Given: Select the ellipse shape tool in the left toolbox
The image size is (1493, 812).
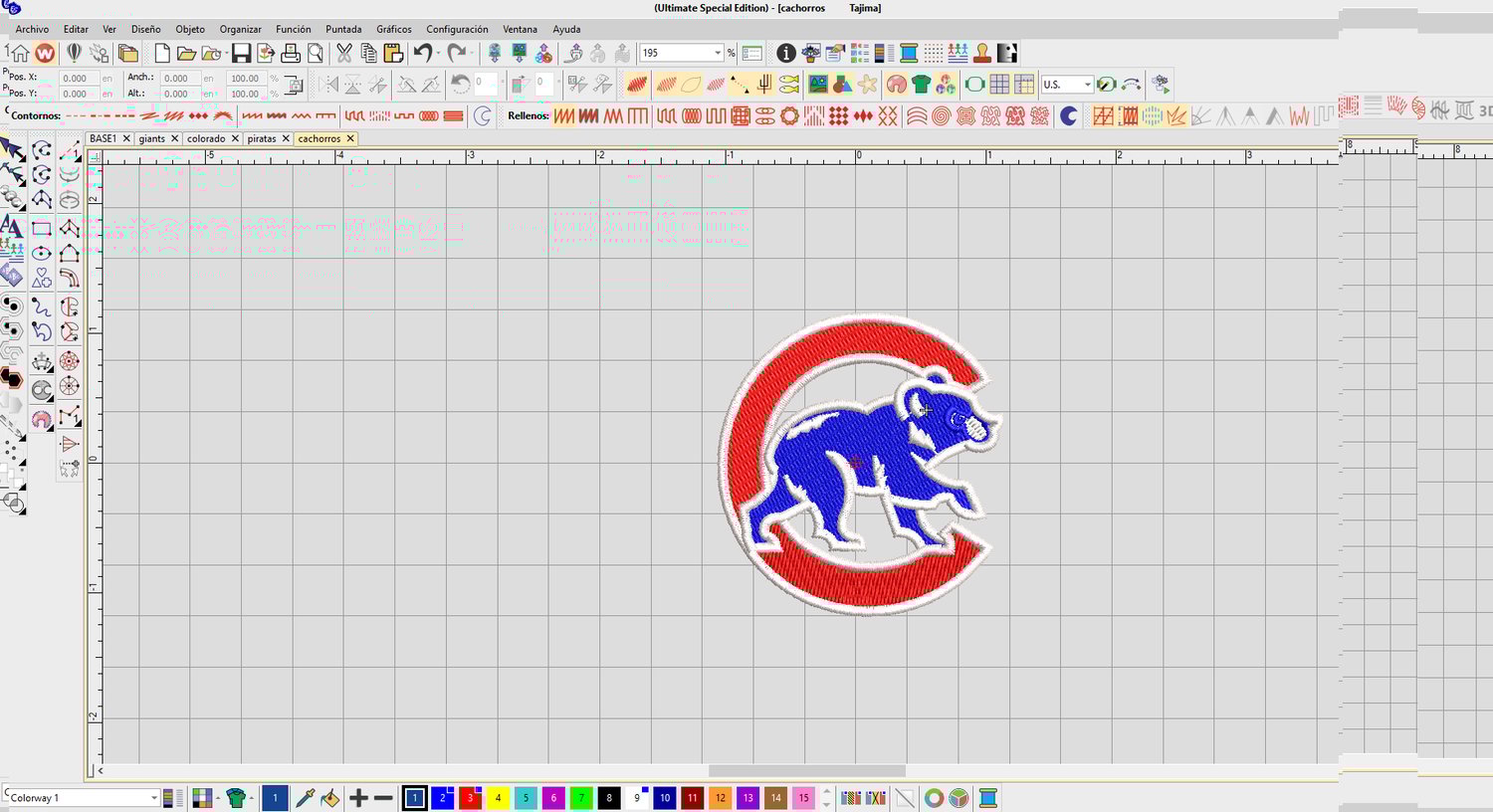Looking at the screenshot, I should (42, 253).
